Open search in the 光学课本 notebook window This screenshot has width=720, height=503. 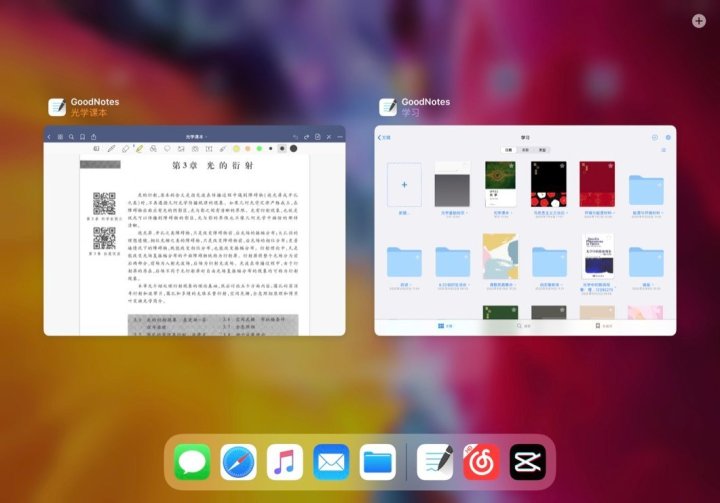click(71, 137)
